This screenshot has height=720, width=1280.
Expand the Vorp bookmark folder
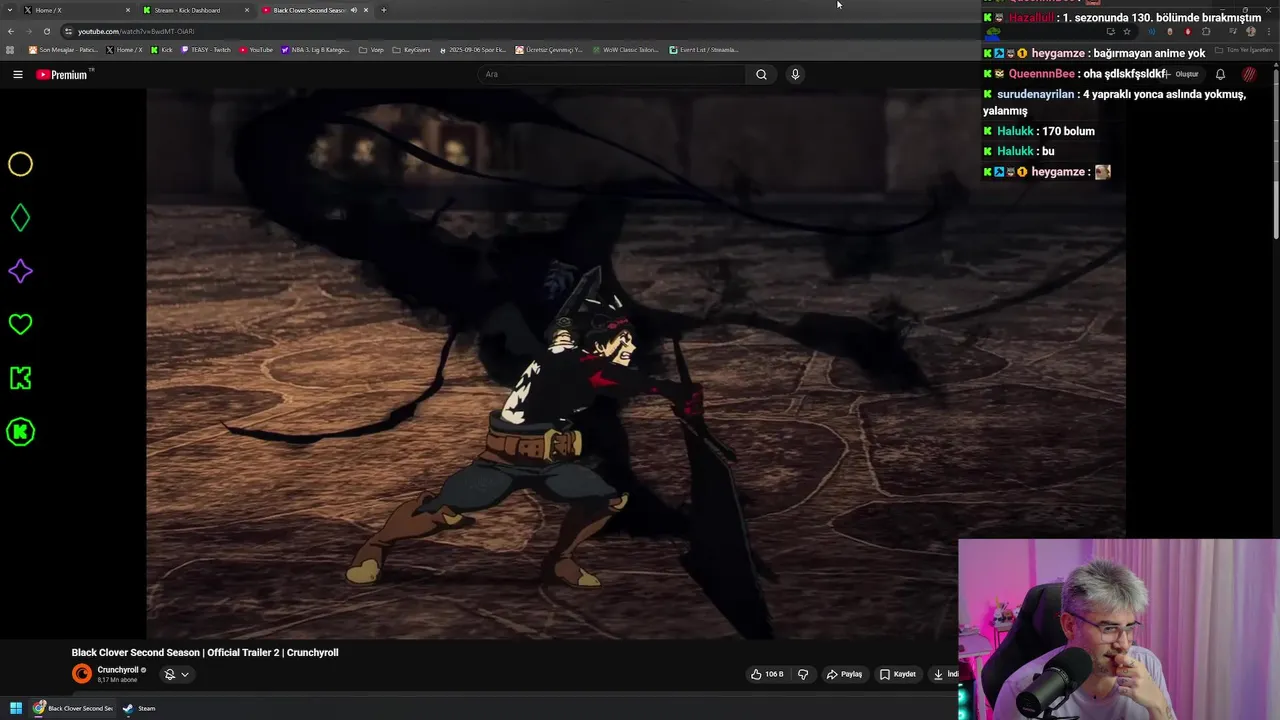371,50
